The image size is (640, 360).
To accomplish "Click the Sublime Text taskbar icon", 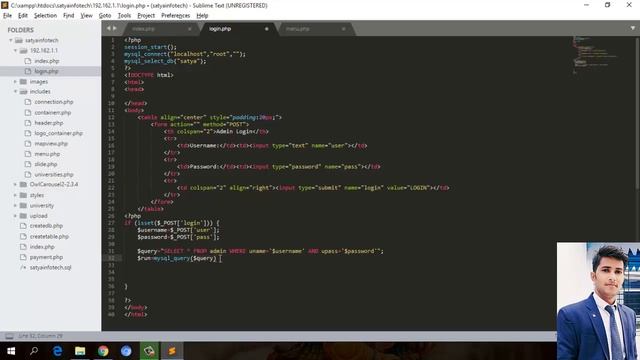I will (x=172, y=351).
